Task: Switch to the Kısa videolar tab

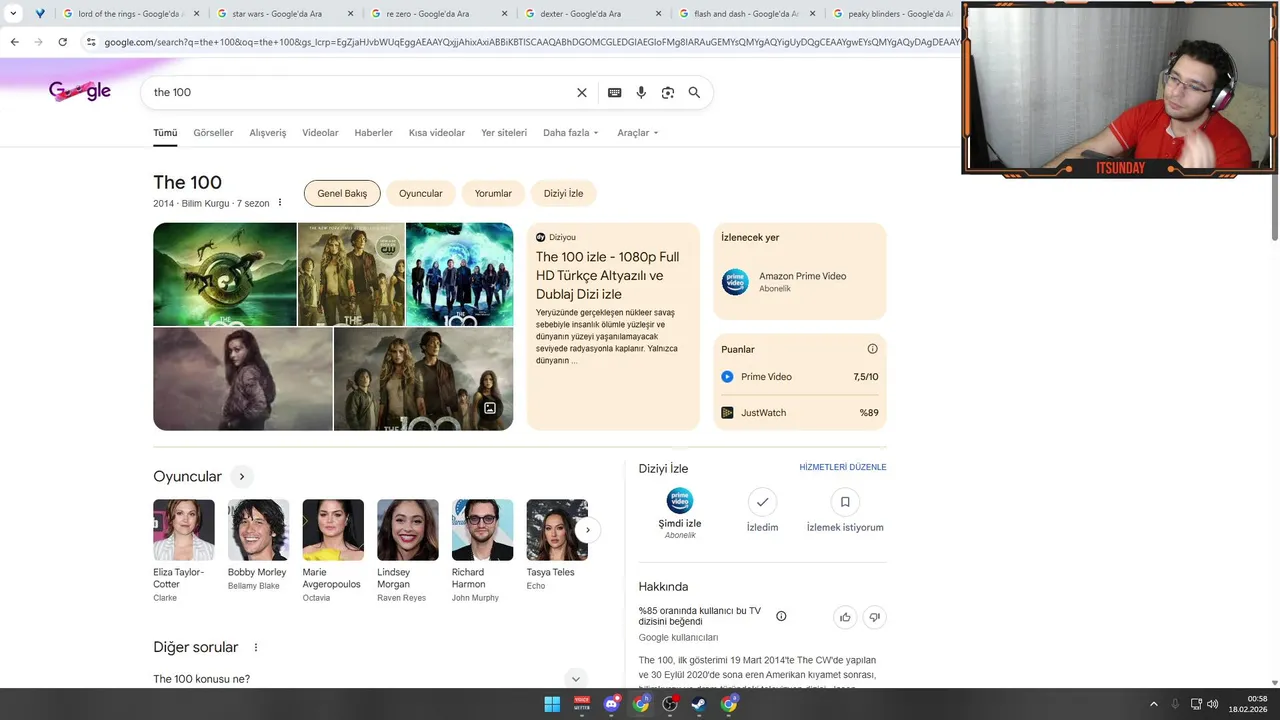Action: point(437,133)
